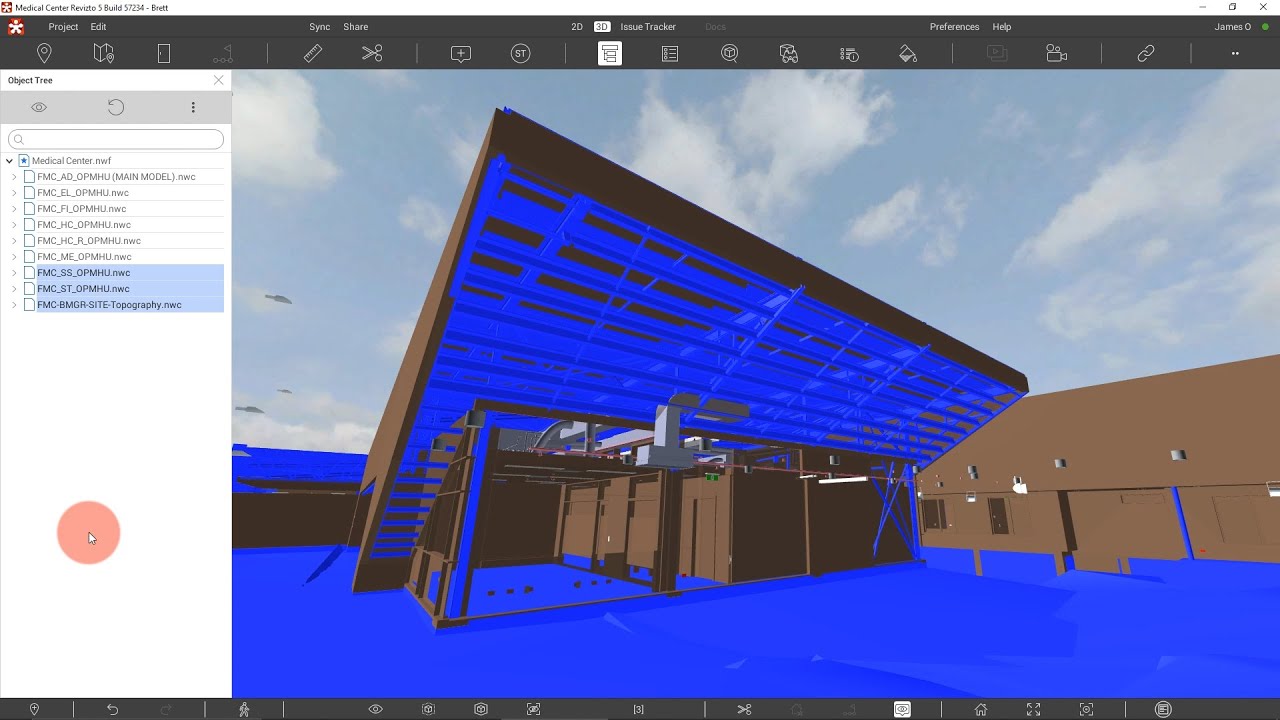
Task: Reset object tree with circular arrow icon
Action: [116, 107]
